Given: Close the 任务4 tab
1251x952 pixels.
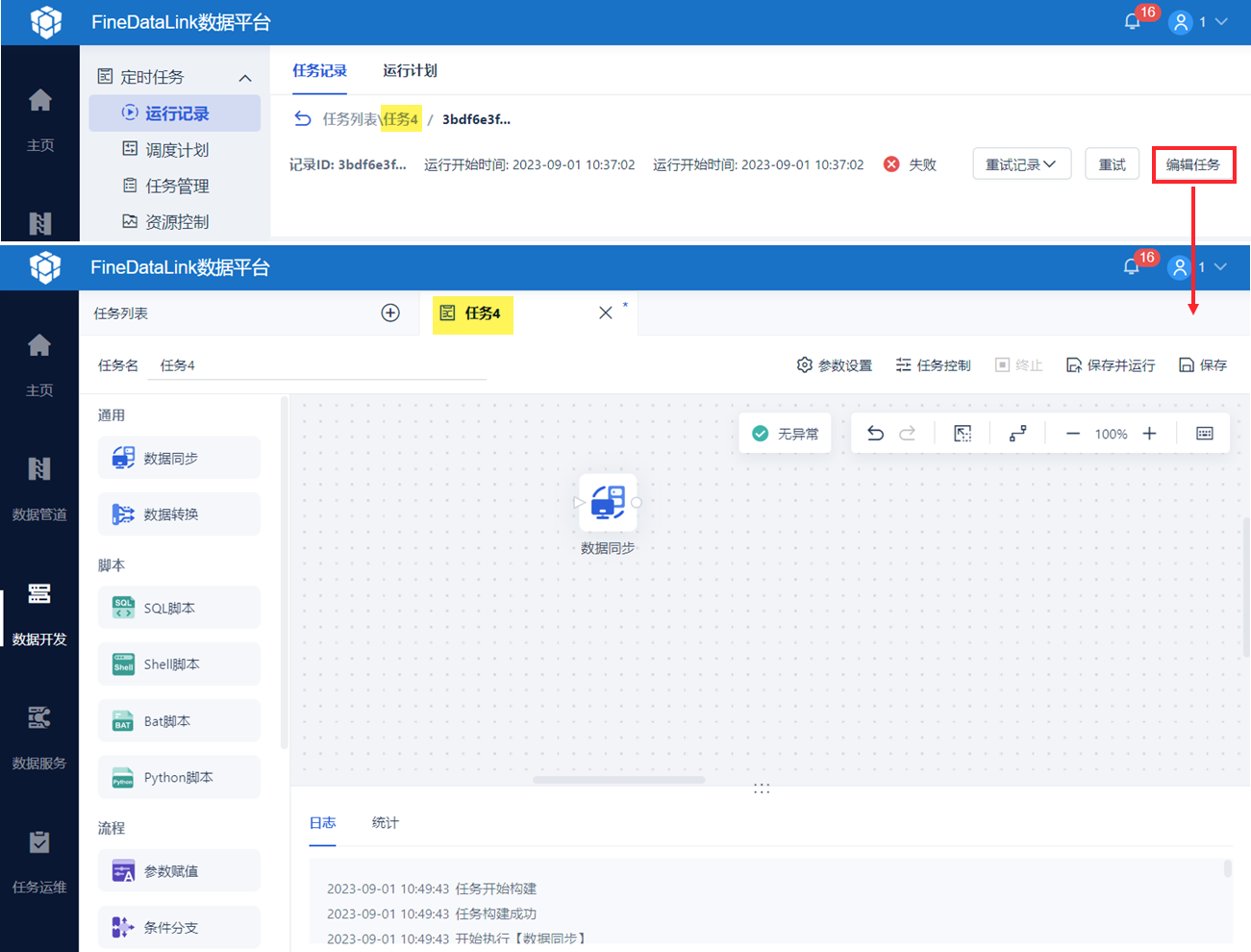Looking at the screenshot, I should tap(606, 313).
